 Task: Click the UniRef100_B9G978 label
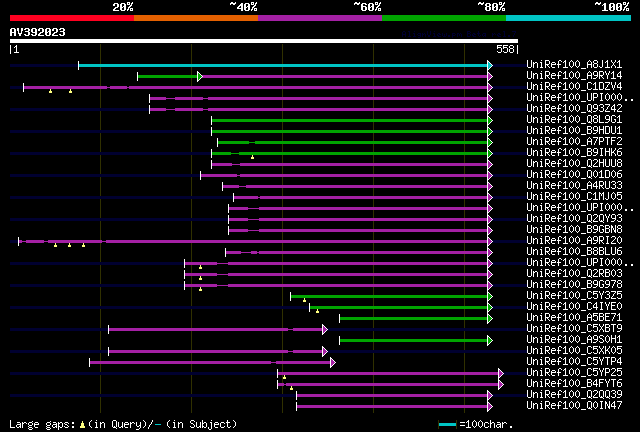coord(574,285)
